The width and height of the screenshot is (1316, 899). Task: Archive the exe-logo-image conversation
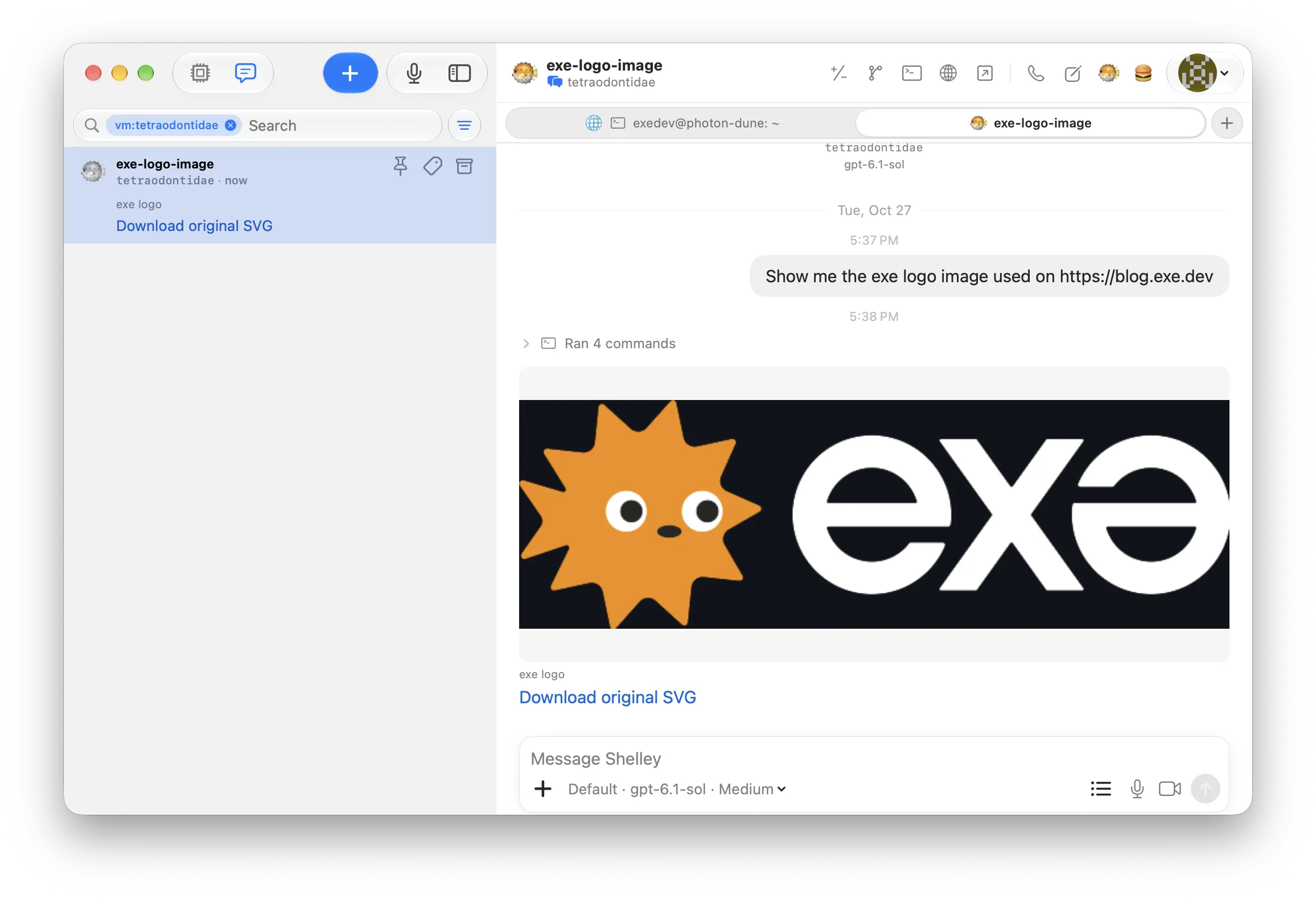tap(464, 166)
